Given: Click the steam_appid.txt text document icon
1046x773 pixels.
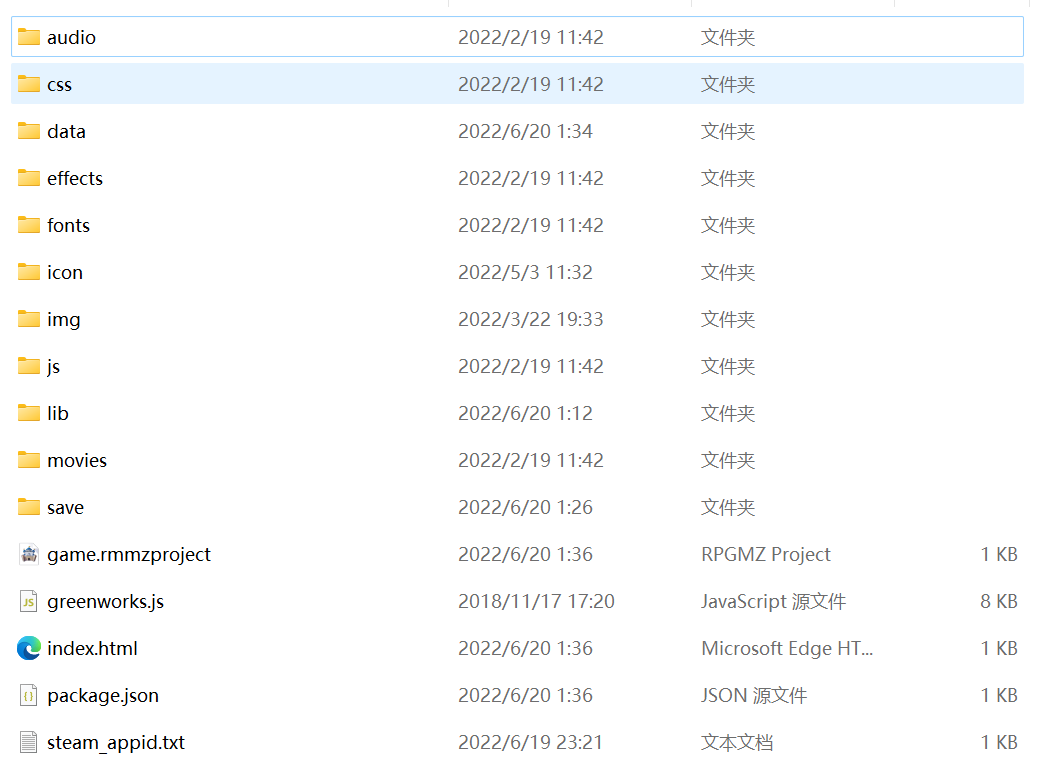Looking at the screenshot, I should [29, 742].
